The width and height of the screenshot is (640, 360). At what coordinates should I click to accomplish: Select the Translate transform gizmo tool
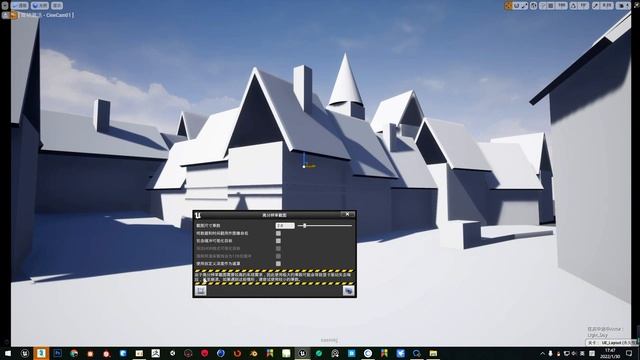pyautogui.click(x=508, y=6)
